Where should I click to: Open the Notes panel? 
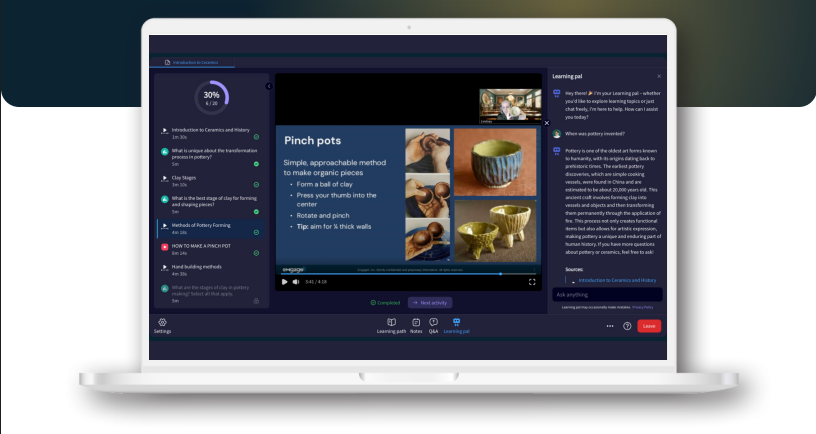[416, 324]
